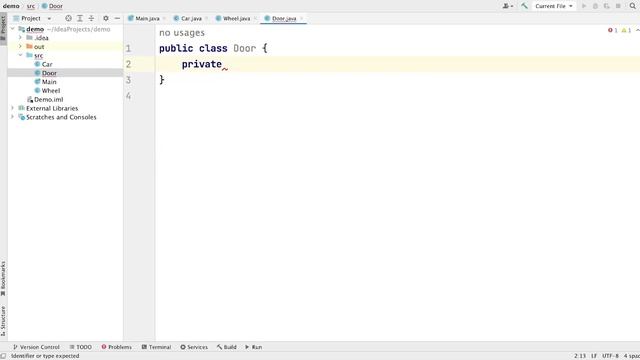The image size is (640, 360).
Task: Expand External Libraries node
Action: (13, 108)
